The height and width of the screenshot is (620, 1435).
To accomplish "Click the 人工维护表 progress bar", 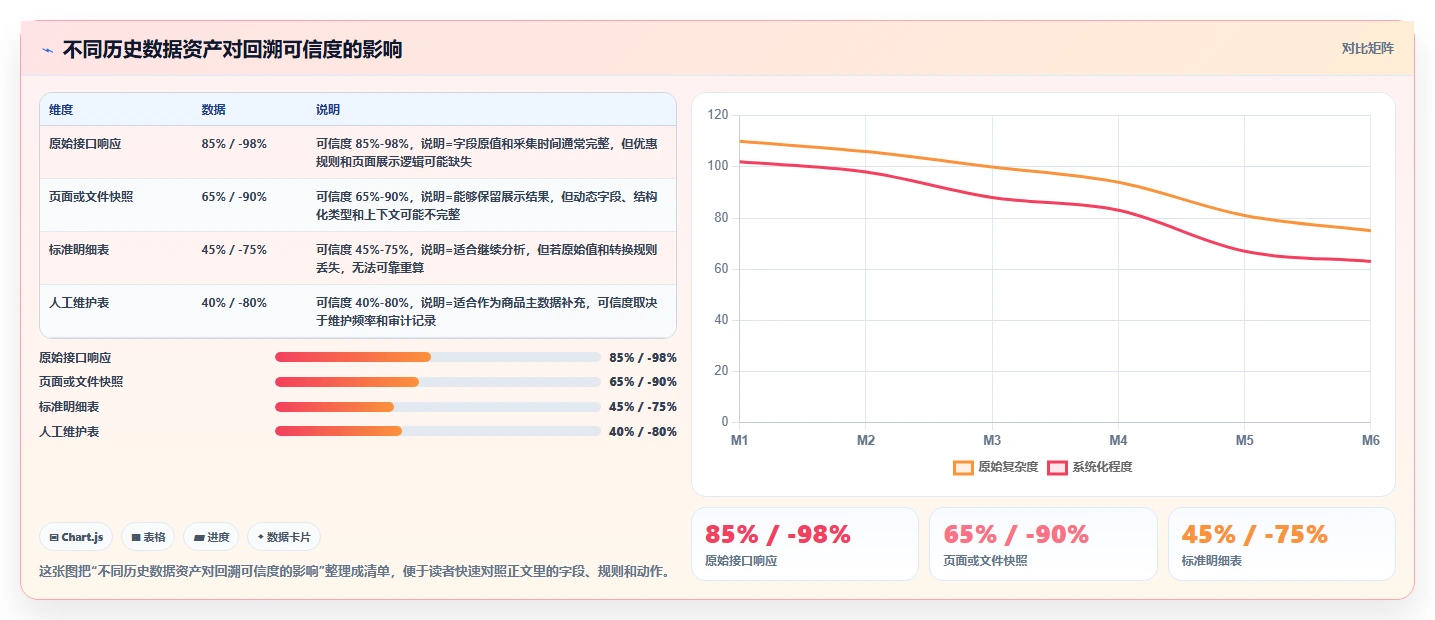I will 438,432.
